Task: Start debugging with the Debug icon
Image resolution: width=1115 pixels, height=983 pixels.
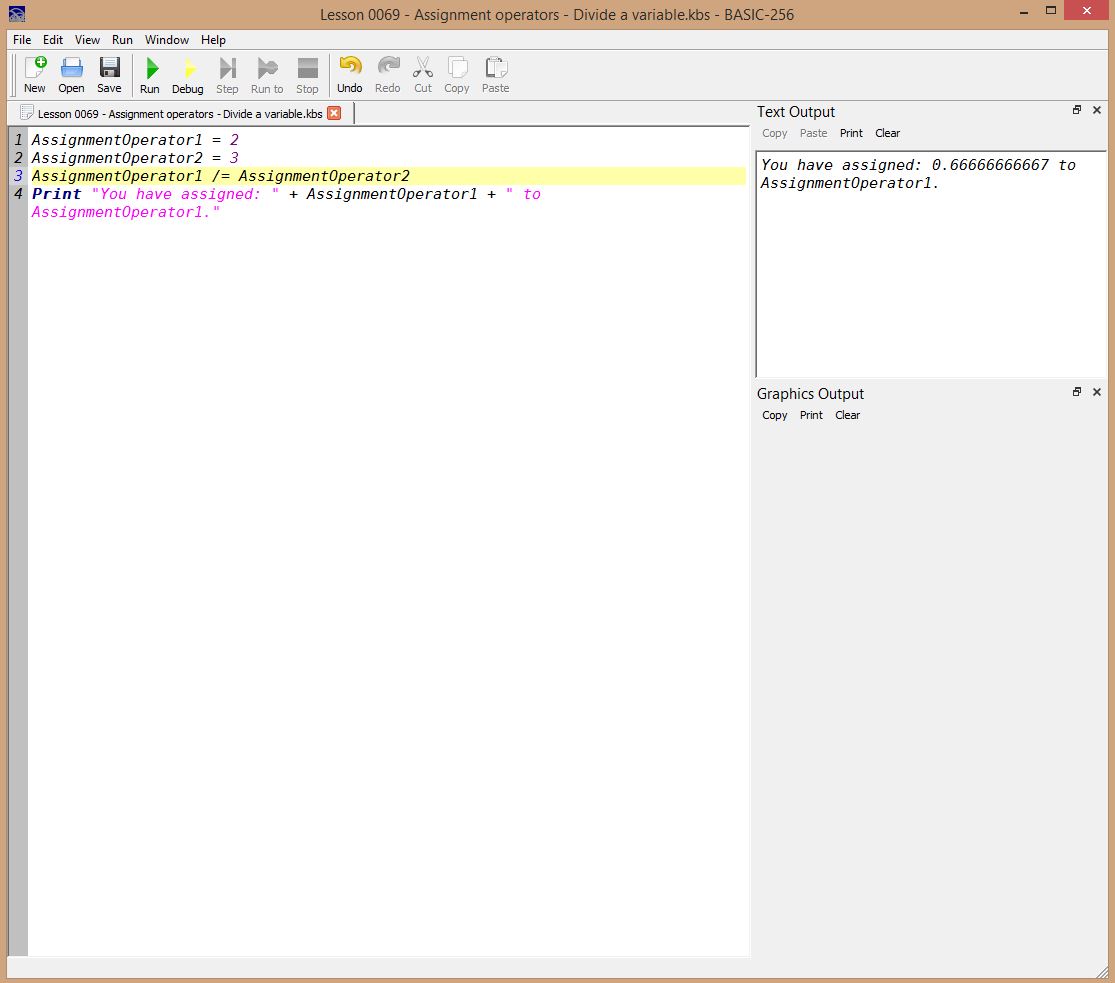Action: [x=187, y=69]
